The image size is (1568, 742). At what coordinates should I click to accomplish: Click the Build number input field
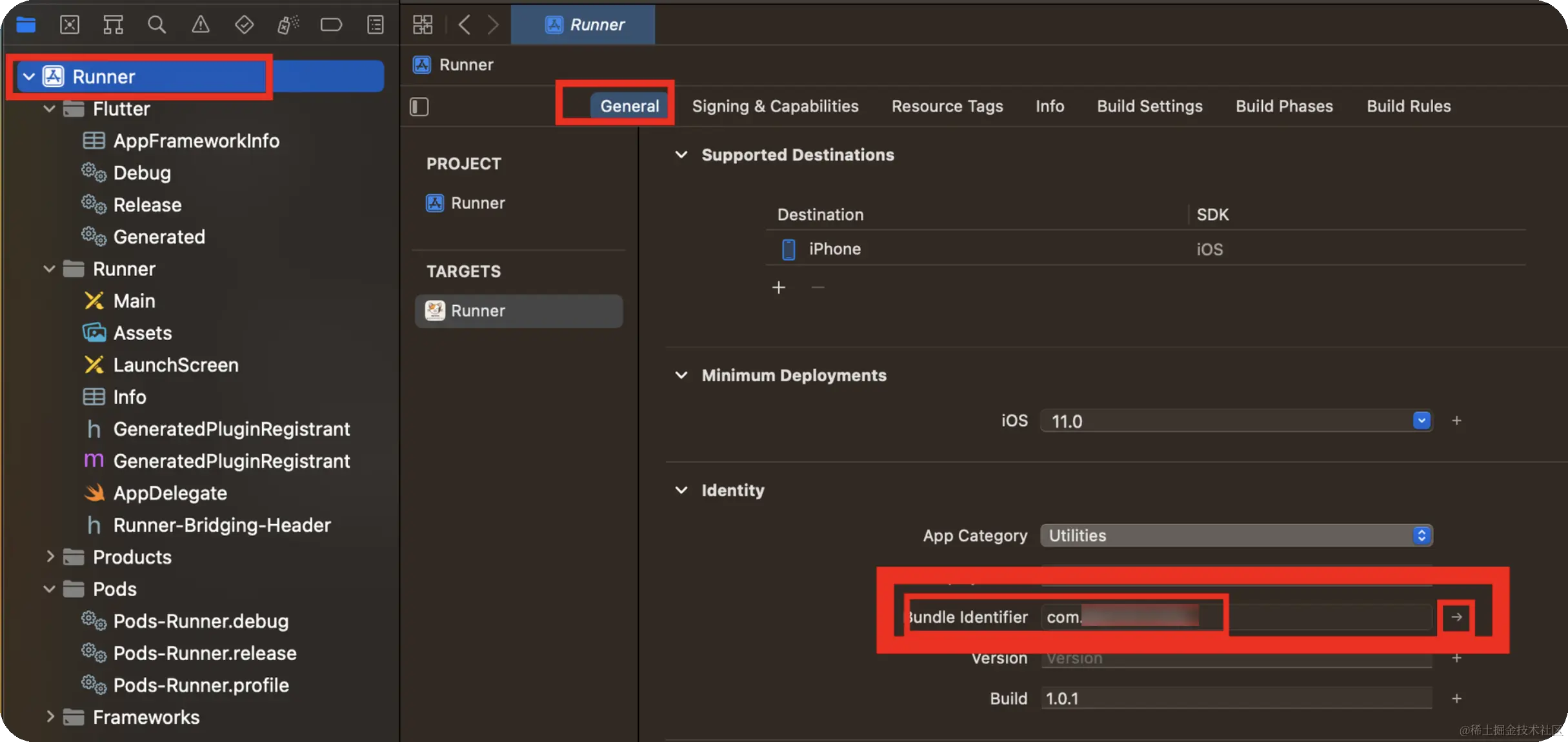1236,698
